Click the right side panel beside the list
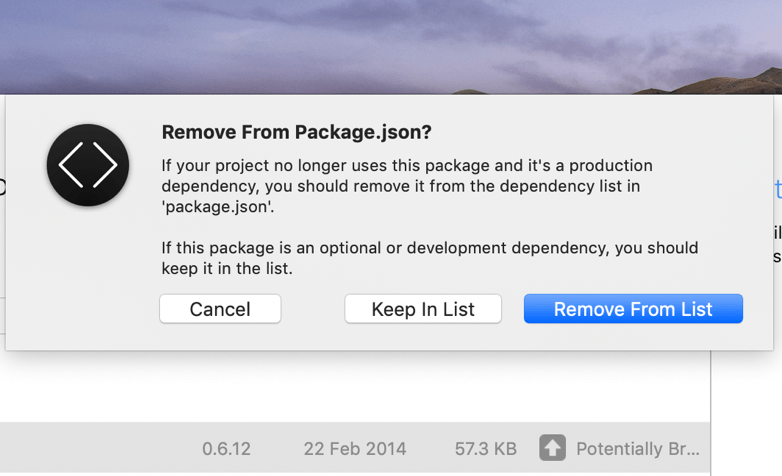This screenshot has width=782, height=476. (747, 413)
